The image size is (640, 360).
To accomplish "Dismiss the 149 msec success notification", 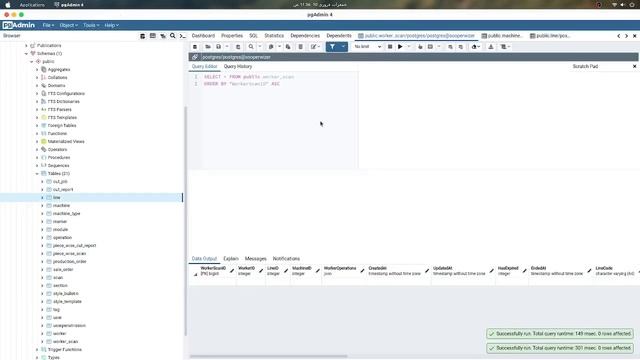I will [560, 334].
